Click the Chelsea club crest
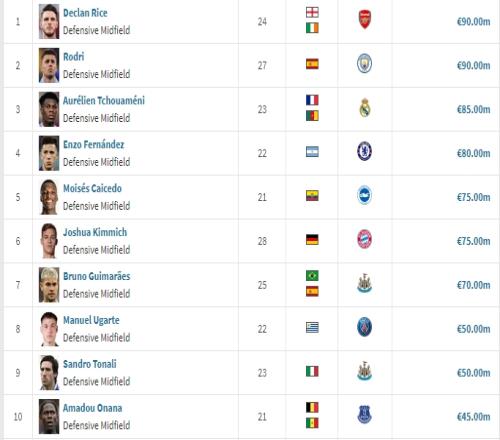Image resolution: width=500 pixels, height=440 pixels. [x=364, y=151]
